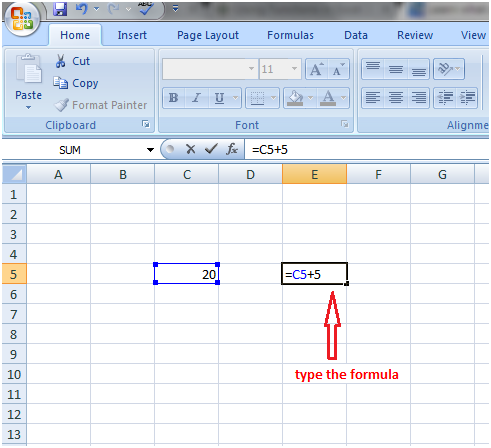Apply the Fill Color bucket
Image resolution: width=491 pixels, height=448 pixels.
point(295,98)
